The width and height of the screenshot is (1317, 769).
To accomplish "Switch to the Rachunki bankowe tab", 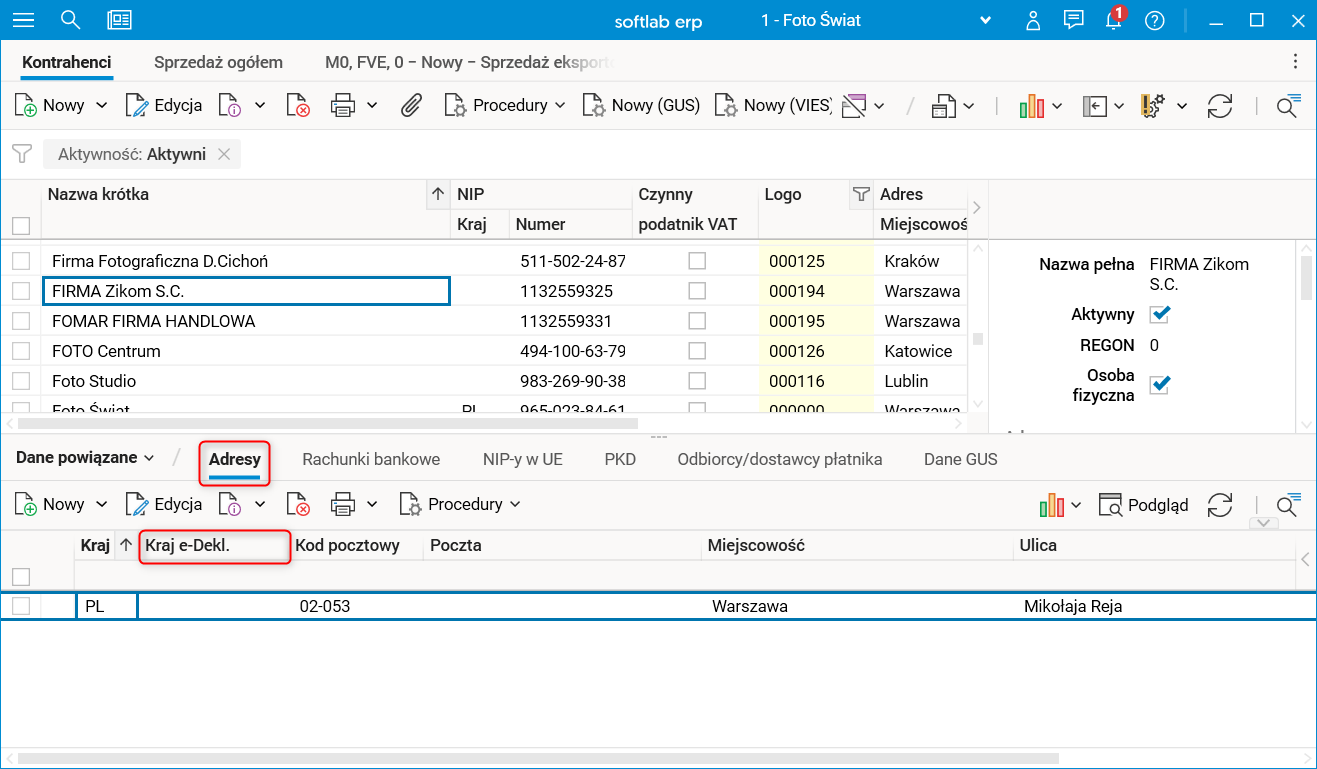I will pos(371,459).
